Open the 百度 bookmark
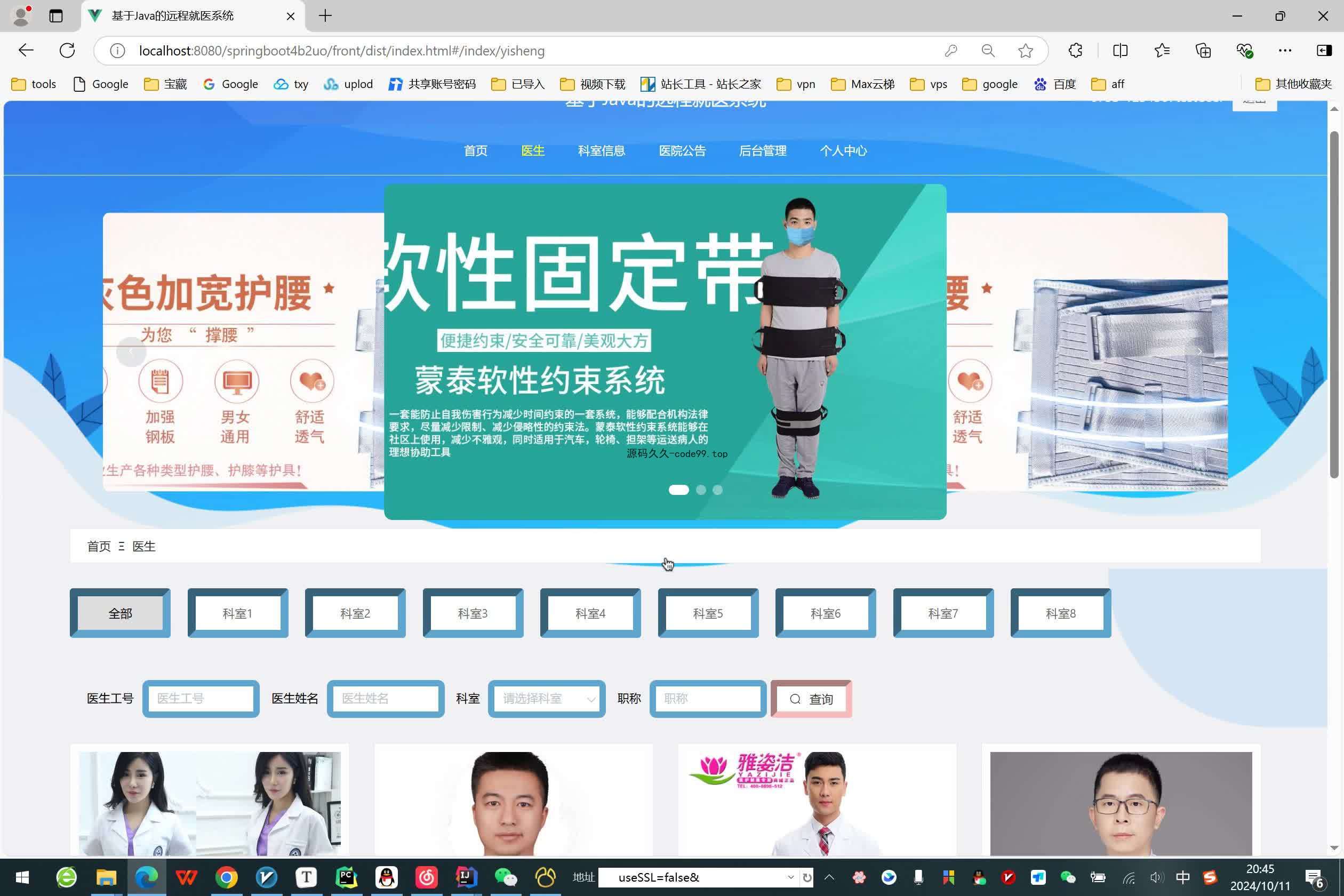Screen dimensions: 1344x896 pyautogui.click(x=1055, y=84)
